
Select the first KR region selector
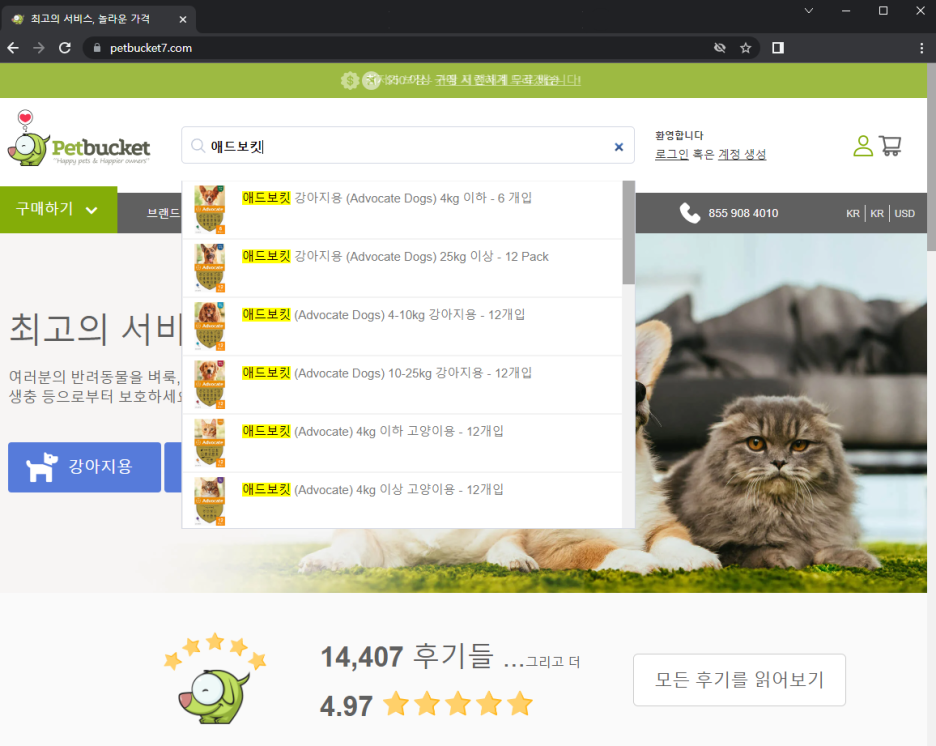click(853, 213)
